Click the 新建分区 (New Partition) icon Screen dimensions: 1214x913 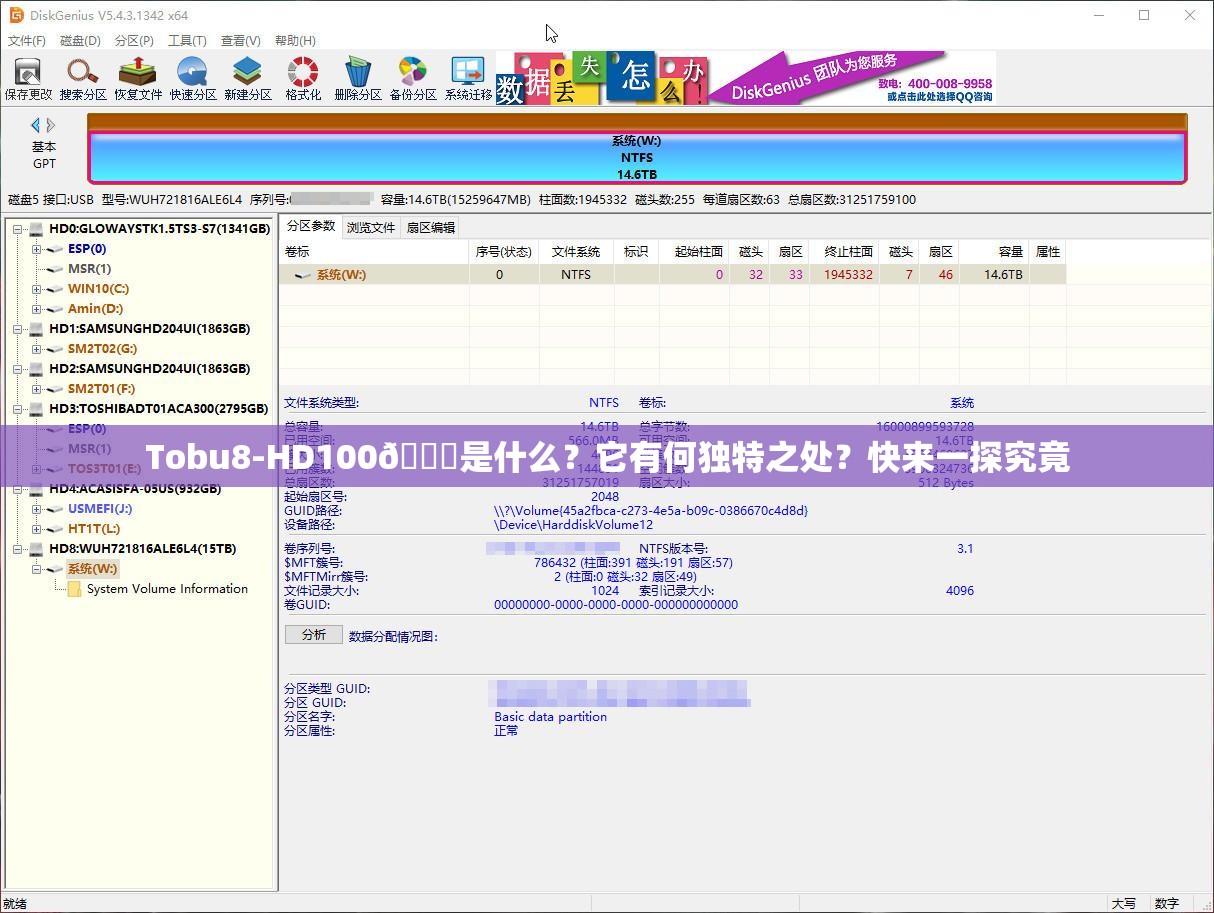tap(247, 77)
